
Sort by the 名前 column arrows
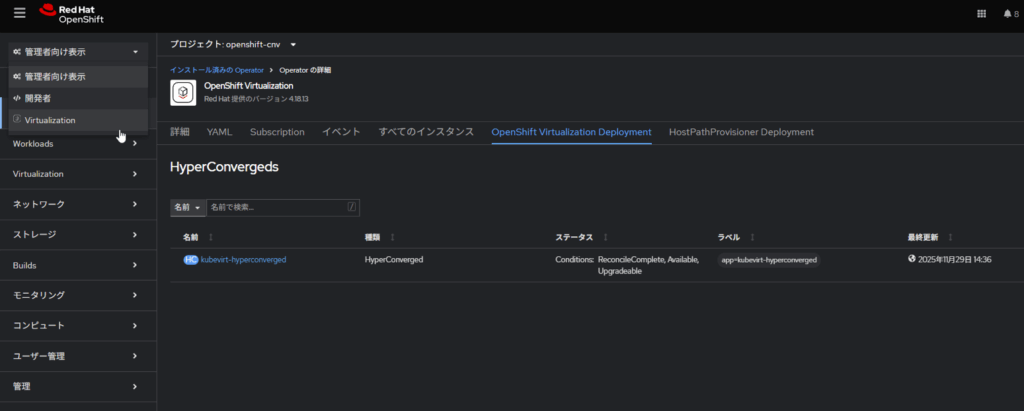click(210, 237)
